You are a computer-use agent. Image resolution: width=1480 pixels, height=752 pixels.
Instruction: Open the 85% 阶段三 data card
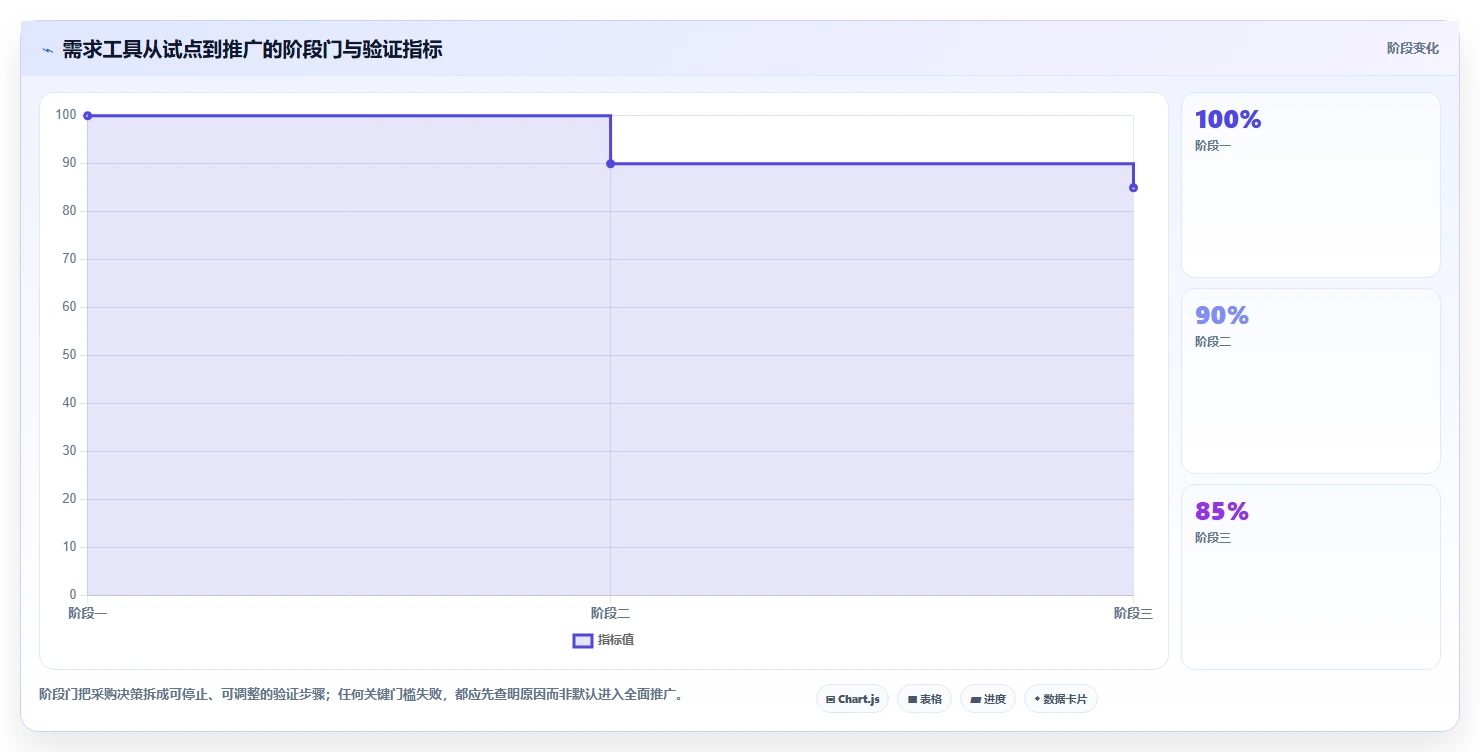click(x=1310, y=577)
